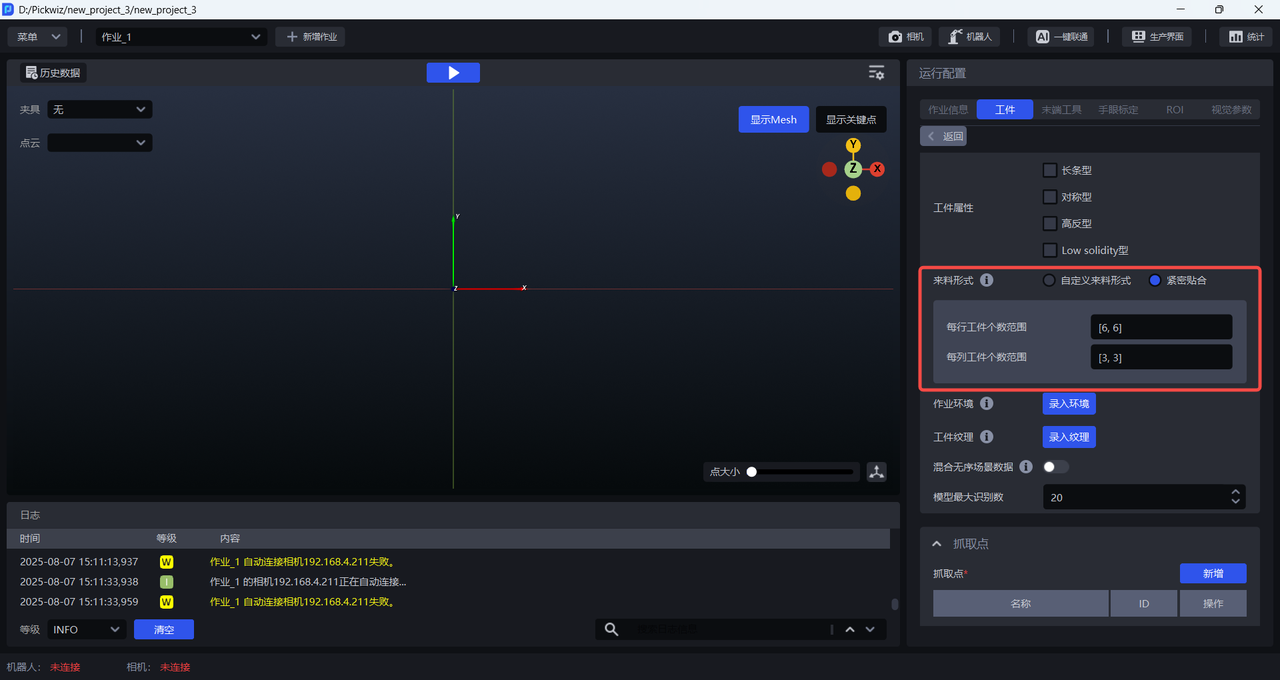Open the viewport settings list icon

coord(876,73)
